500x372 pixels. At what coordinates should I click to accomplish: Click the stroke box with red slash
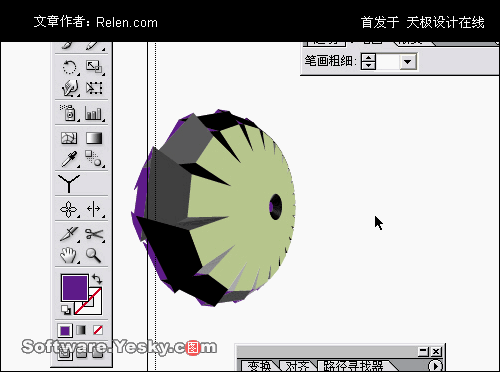tap(95, 307)
